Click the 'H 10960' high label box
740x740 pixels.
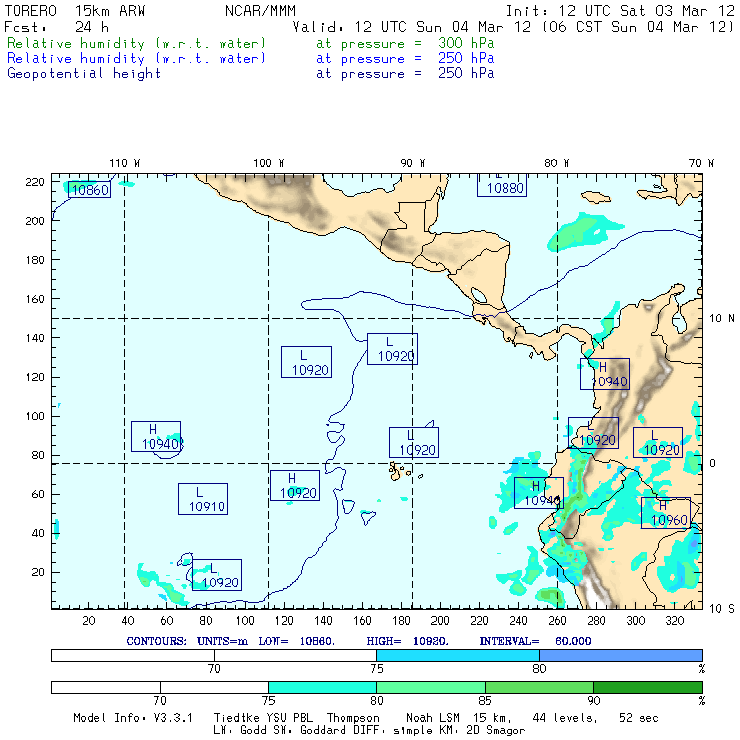coord(666,513)
